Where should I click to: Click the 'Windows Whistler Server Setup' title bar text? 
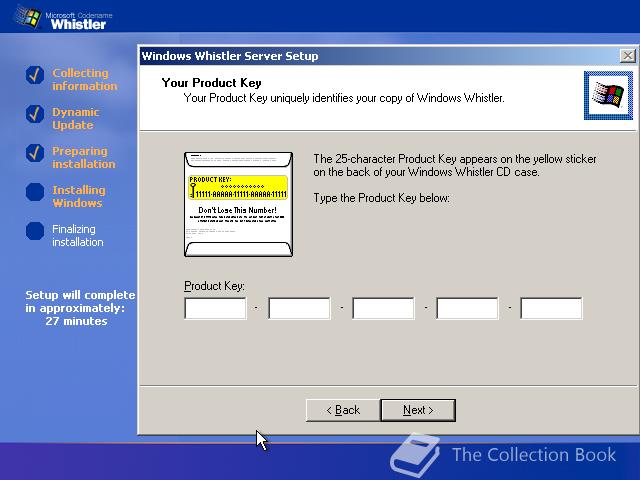coord(230,56)
